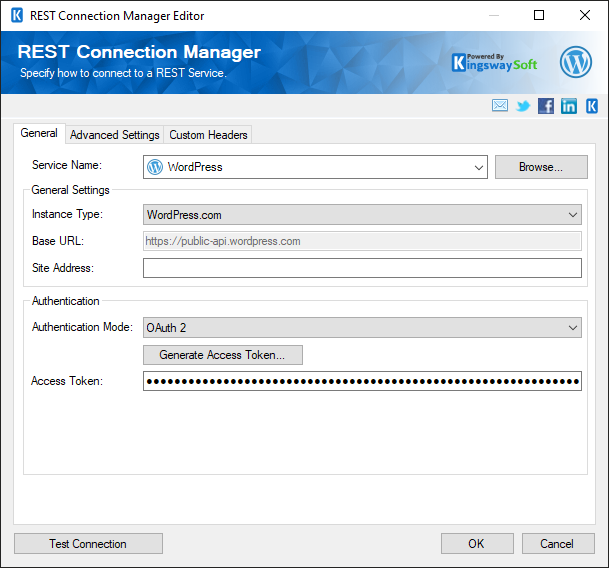Click the Site Address input field
This screenshot has height=568, width=609.
(362, 268)
